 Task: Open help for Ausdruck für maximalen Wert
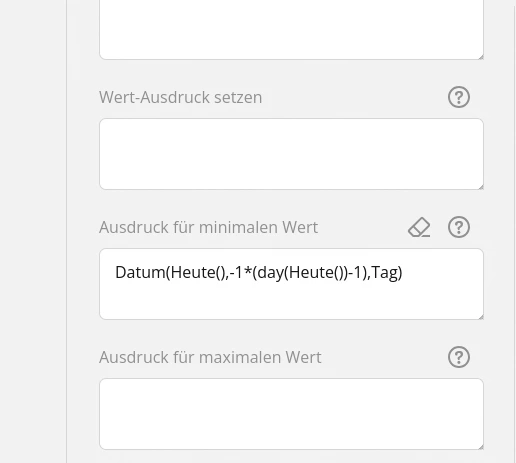tap(459, 357)
